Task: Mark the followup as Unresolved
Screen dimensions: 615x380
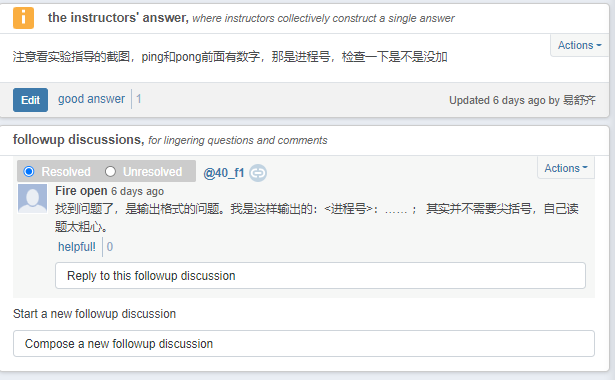Action: tap(110, 171)
